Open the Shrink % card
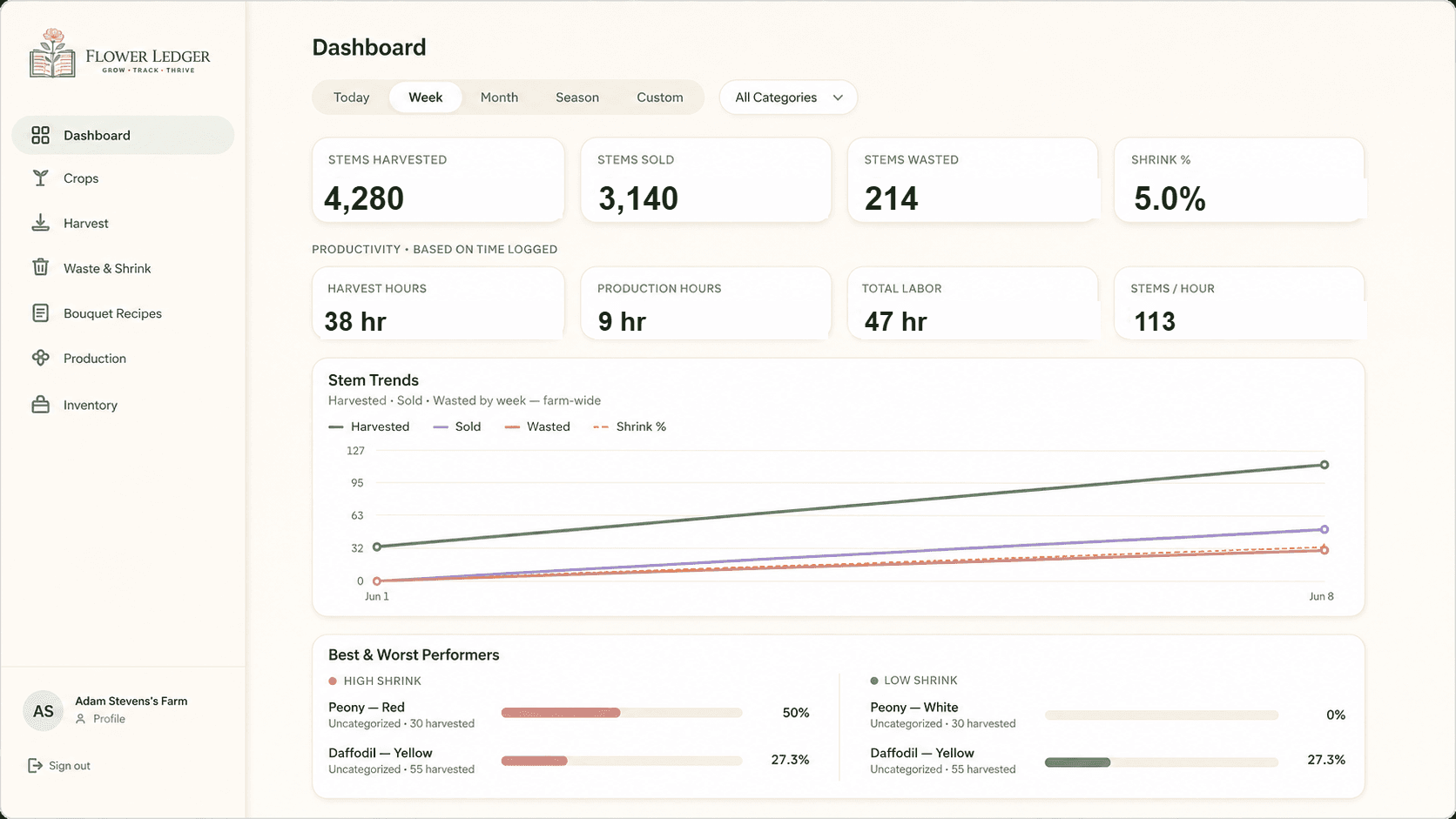Screen dimensions: 1456x819 click(x=1239, y=180)
